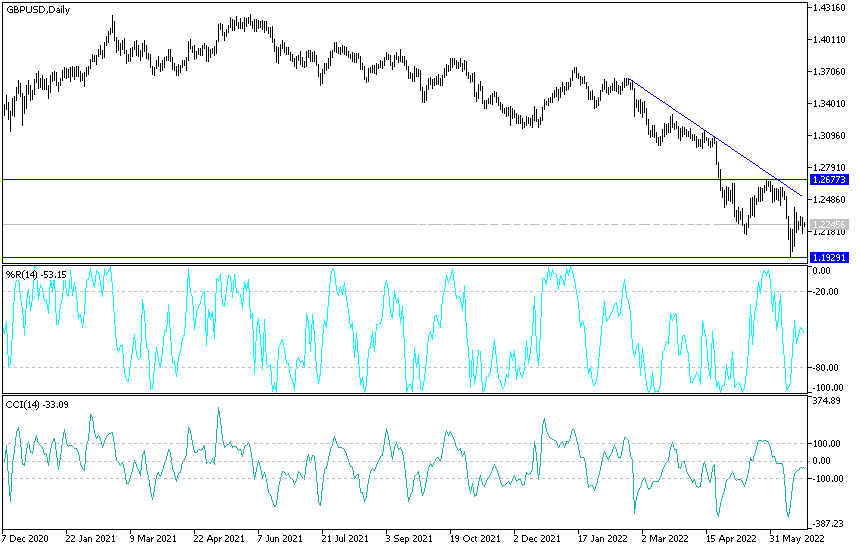Click the 1.24860 price scale value
This screenshot has width=860, height=550.
coord(829,200)
